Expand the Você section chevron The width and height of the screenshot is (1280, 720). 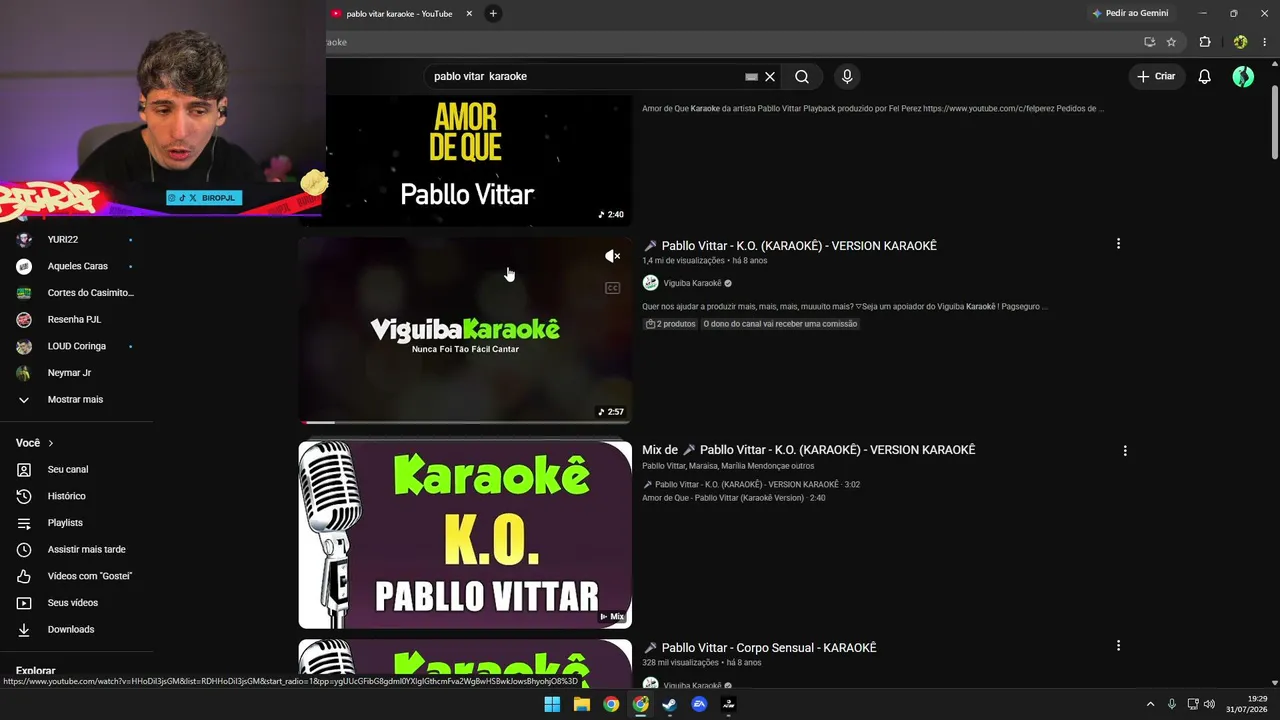point(51,443)
